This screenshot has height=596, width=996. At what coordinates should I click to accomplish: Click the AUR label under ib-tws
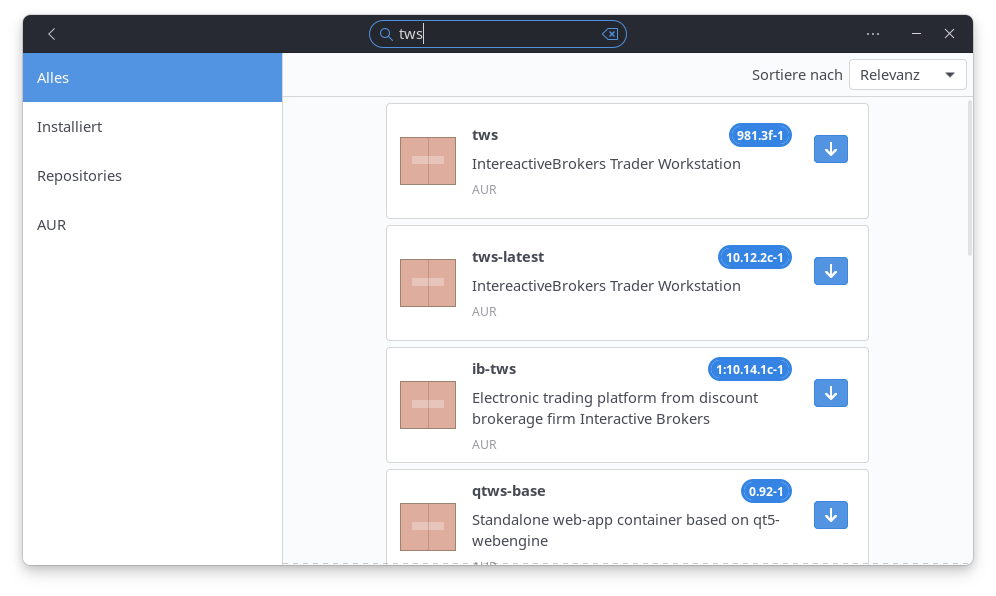[484, 444]
